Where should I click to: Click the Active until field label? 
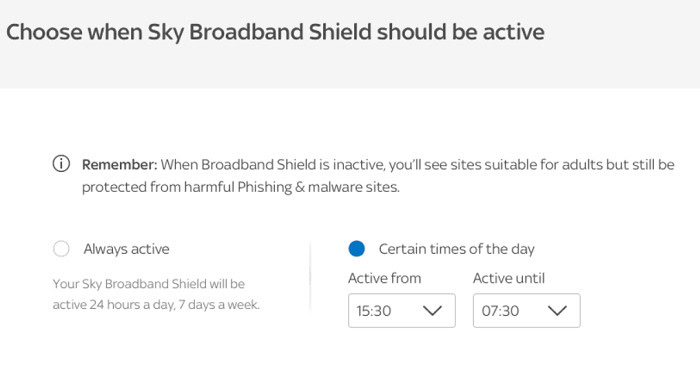pos(509,278)
